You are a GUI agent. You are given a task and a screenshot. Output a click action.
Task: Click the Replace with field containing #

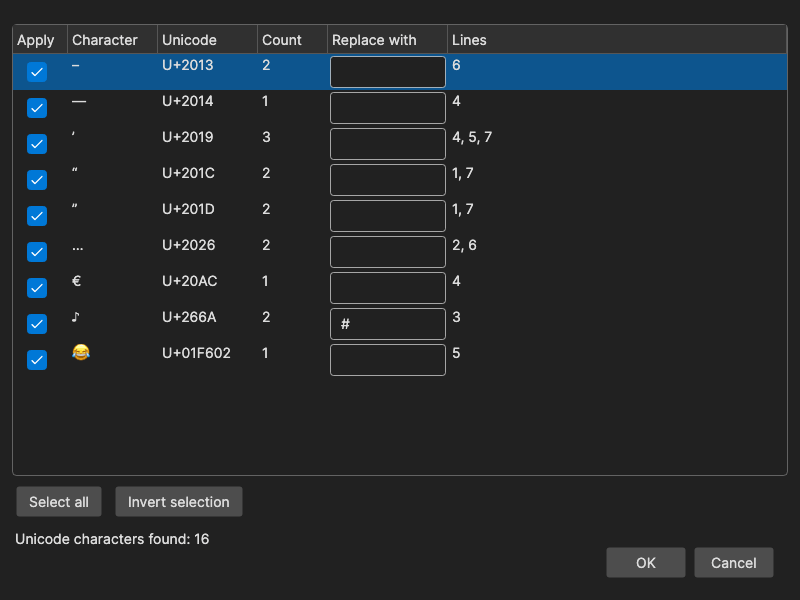388,324
